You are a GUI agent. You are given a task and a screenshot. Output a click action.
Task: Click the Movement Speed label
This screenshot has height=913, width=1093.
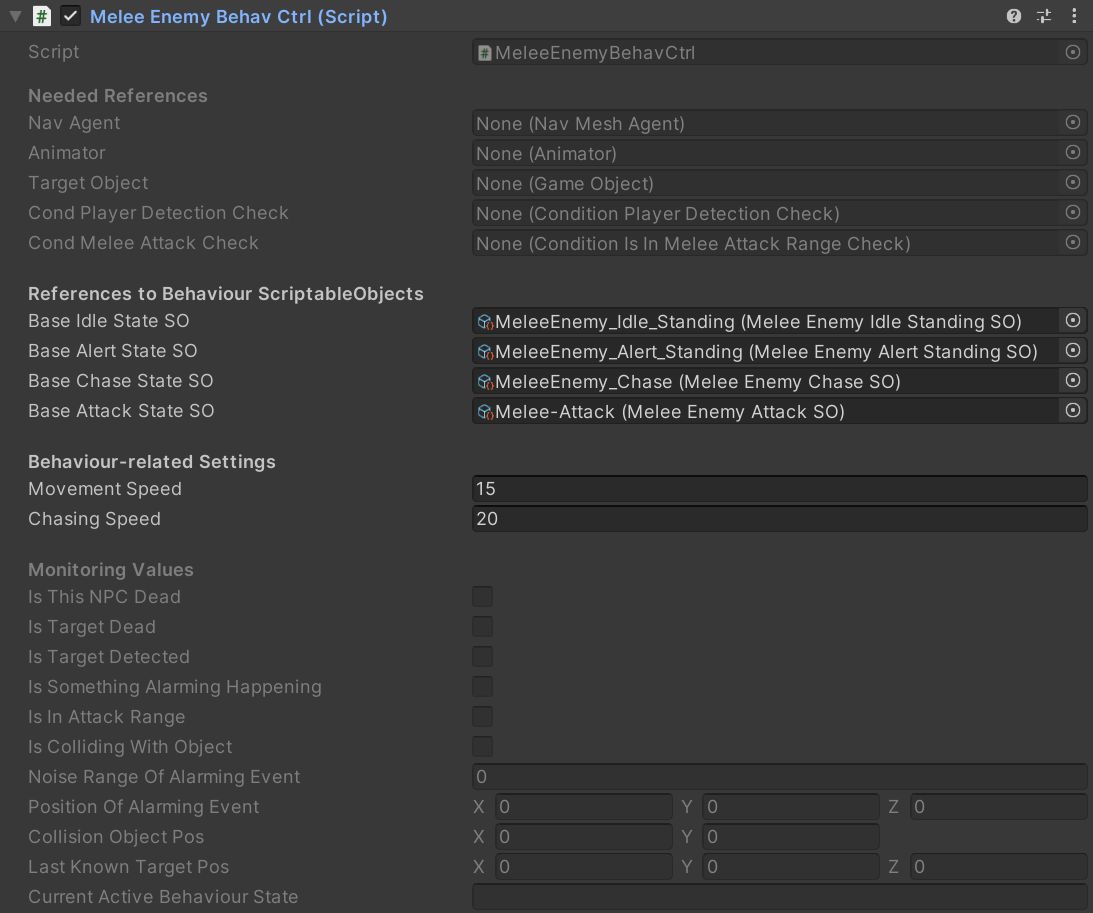click(105, 489)
